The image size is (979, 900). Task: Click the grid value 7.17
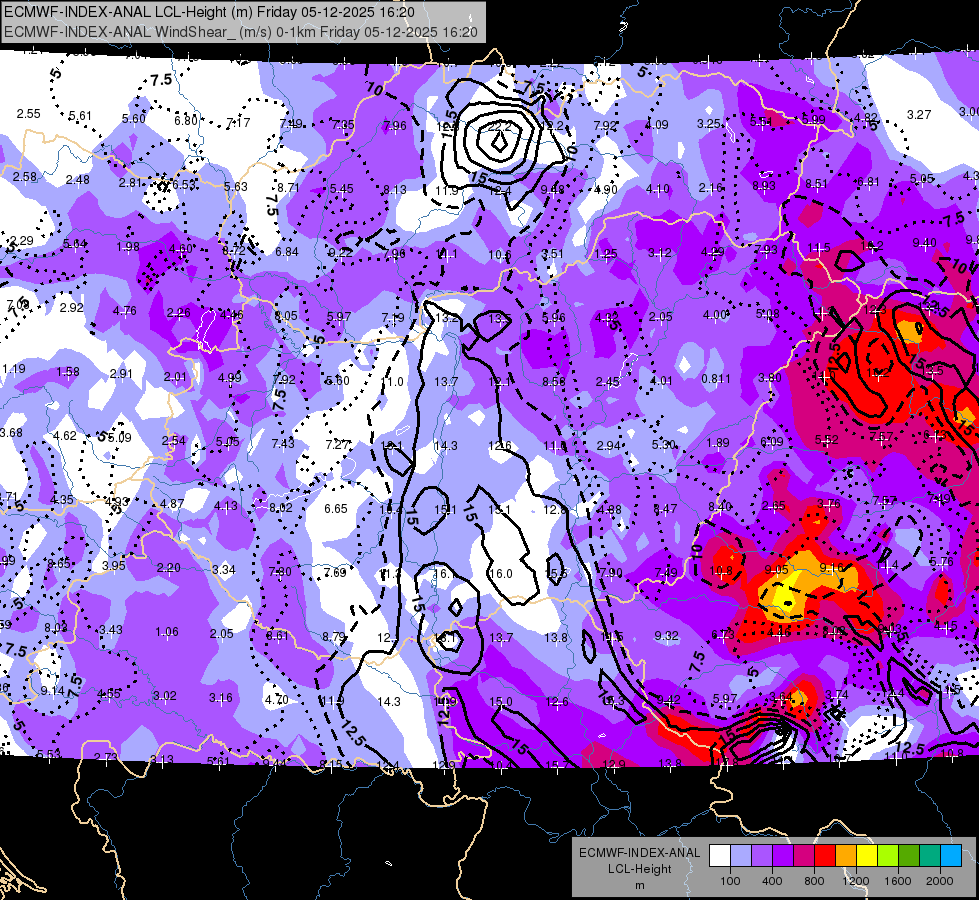tap(238, 122)
